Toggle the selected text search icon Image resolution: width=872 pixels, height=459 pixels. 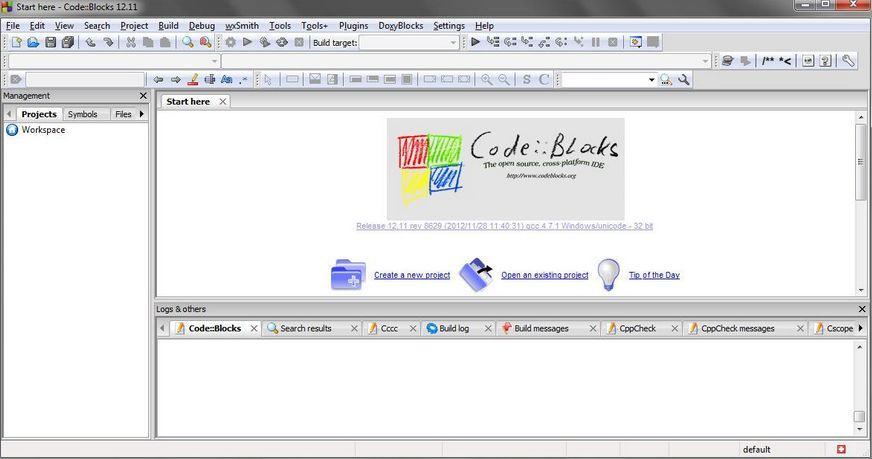point(210,80)
